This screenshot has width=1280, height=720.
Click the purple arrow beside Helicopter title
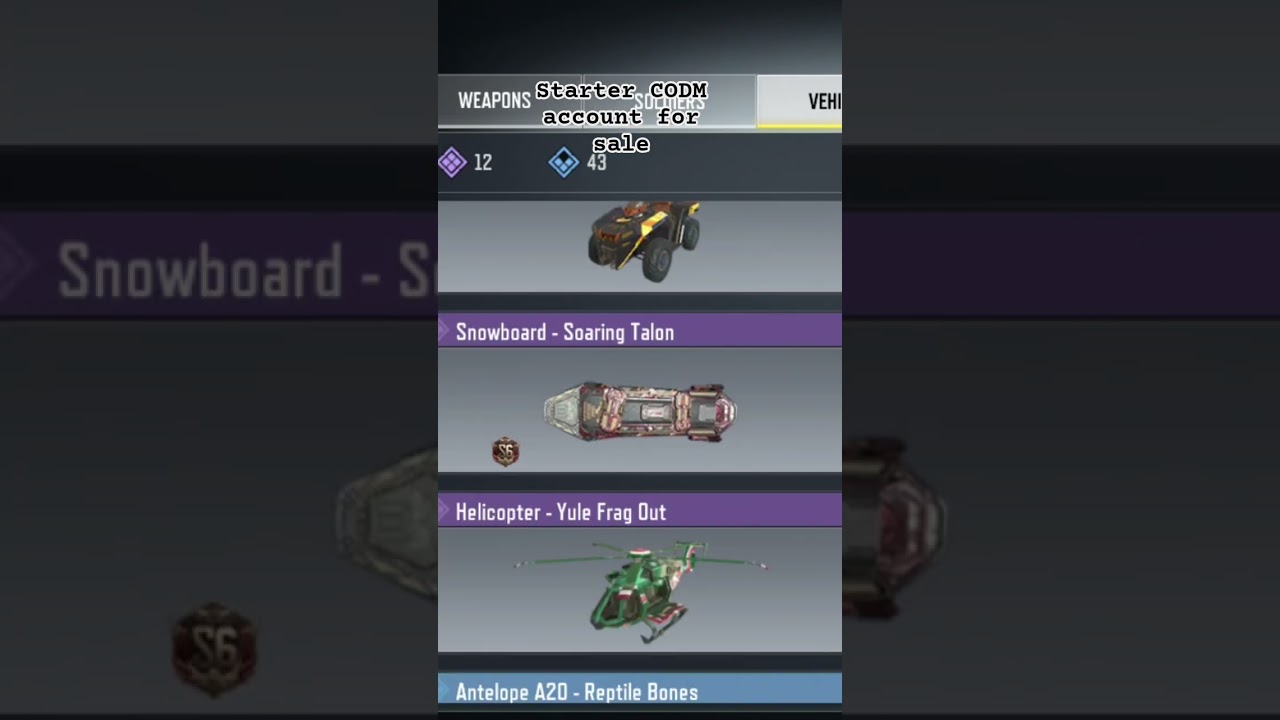click(x=443, y=511)
